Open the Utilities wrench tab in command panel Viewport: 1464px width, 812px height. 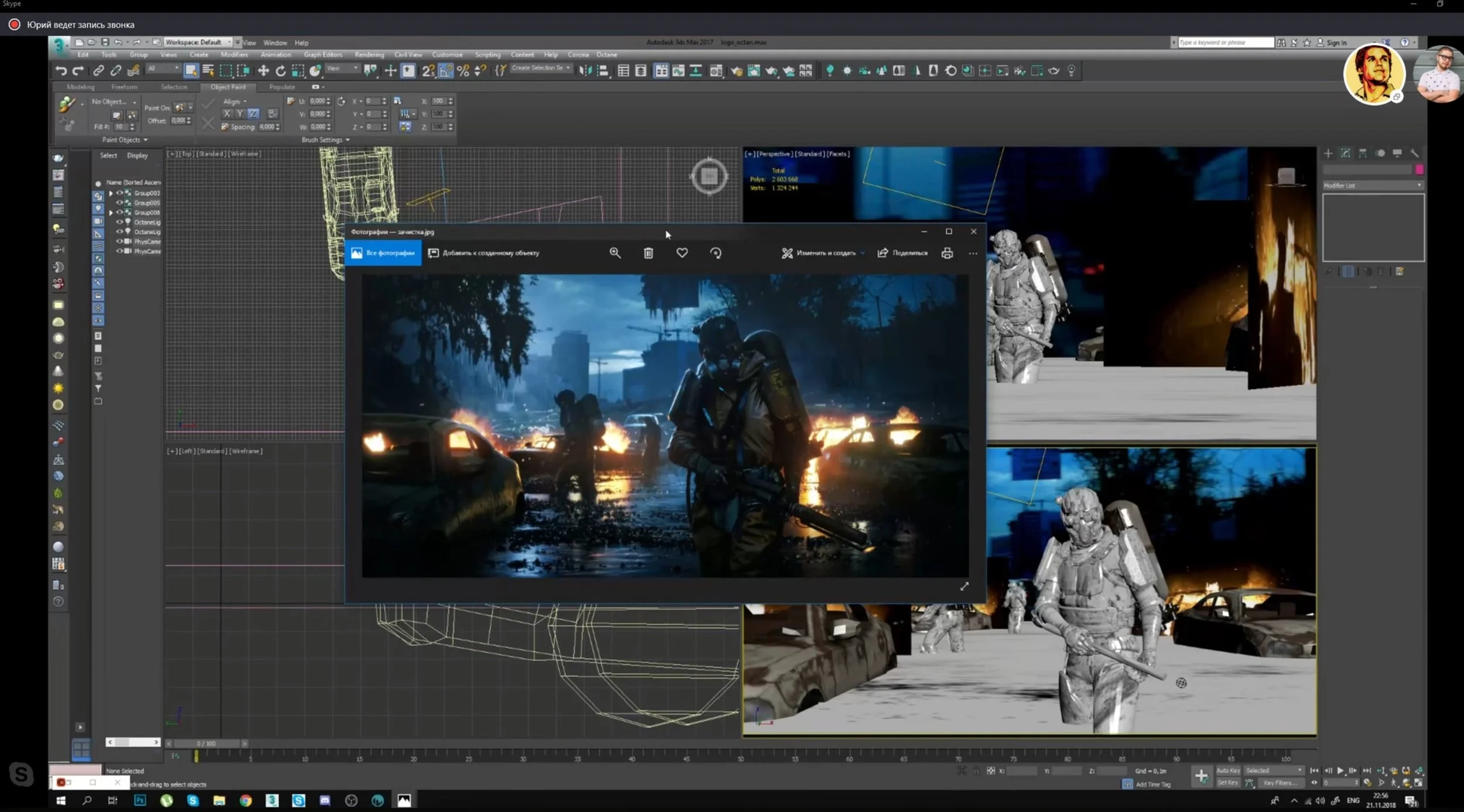(1414, 153)
